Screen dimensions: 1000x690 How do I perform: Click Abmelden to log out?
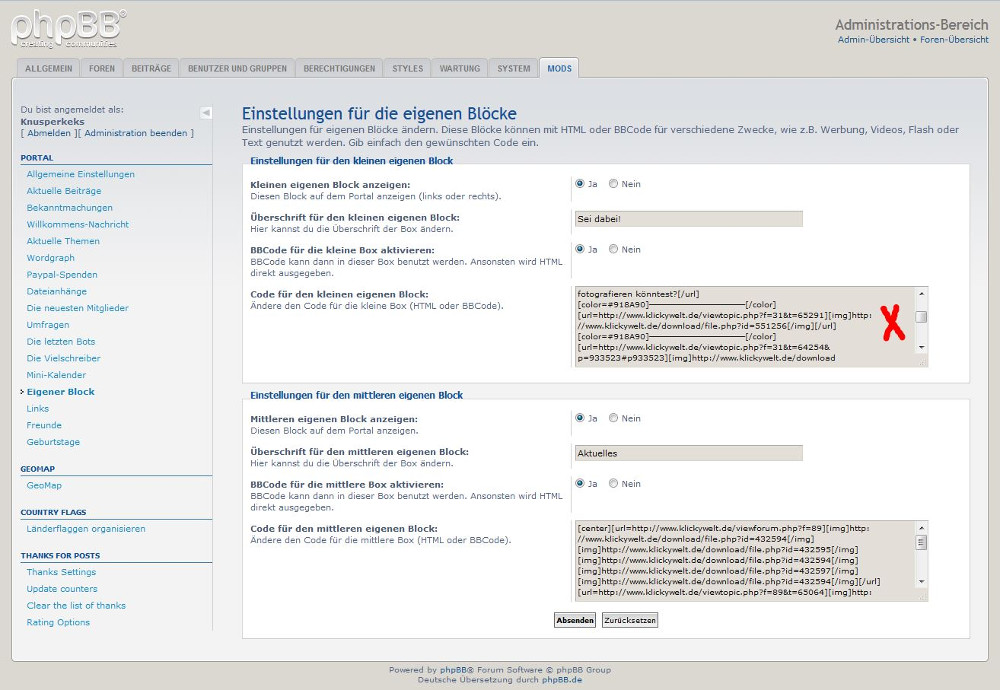49,133
